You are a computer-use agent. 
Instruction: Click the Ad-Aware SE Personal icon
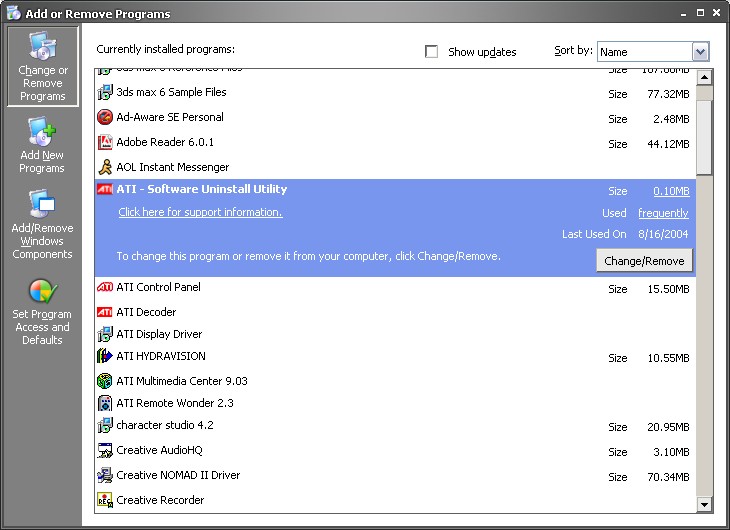[x=105, y=117]
